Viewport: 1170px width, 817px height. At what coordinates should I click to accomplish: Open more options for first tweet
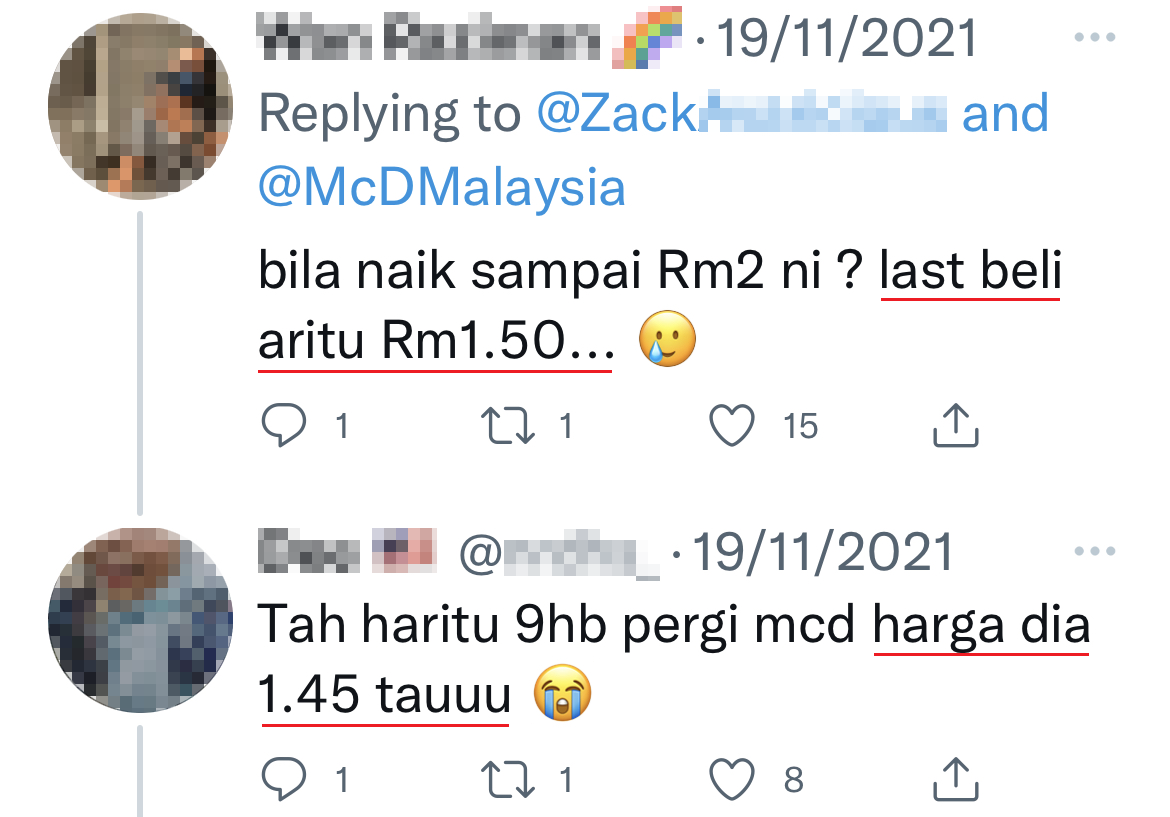(1095, 37)
